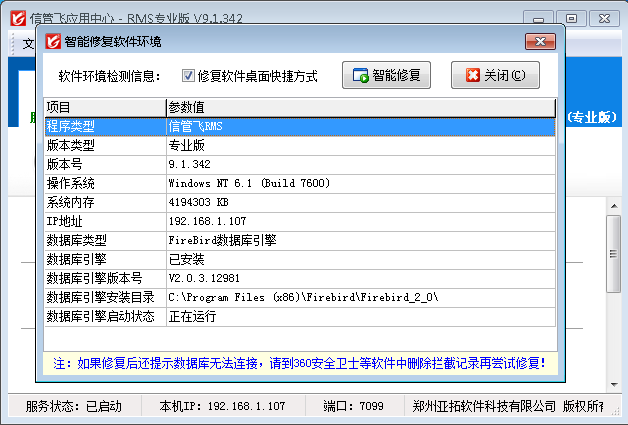The height and width of the screenshot is (425, 628).
Task: Click the 关闭 (close) button in the toolbar
Action: tap(495, 76)
